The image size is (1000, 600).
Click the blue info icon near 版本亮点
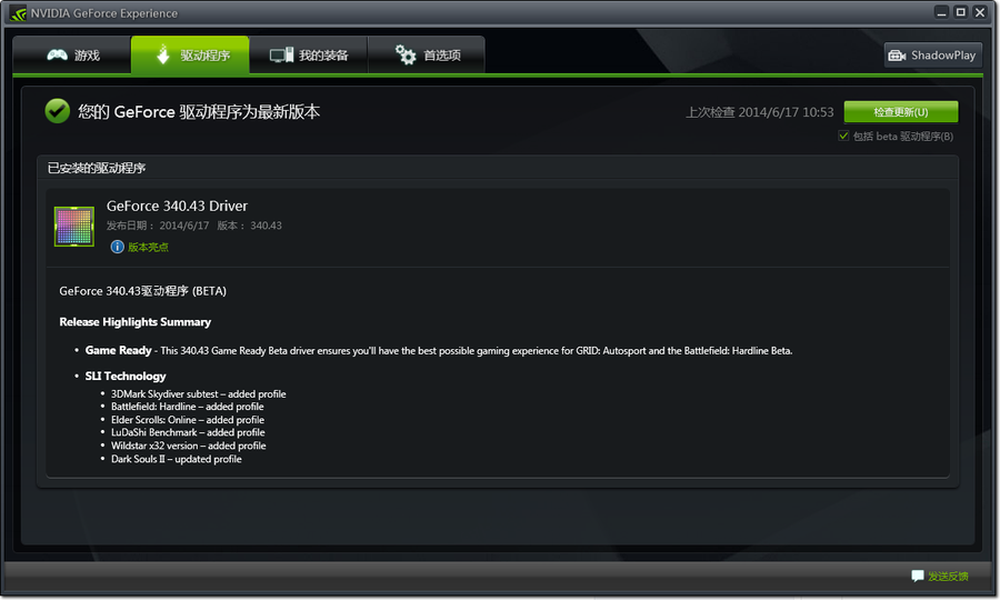(x=117, y=247)
